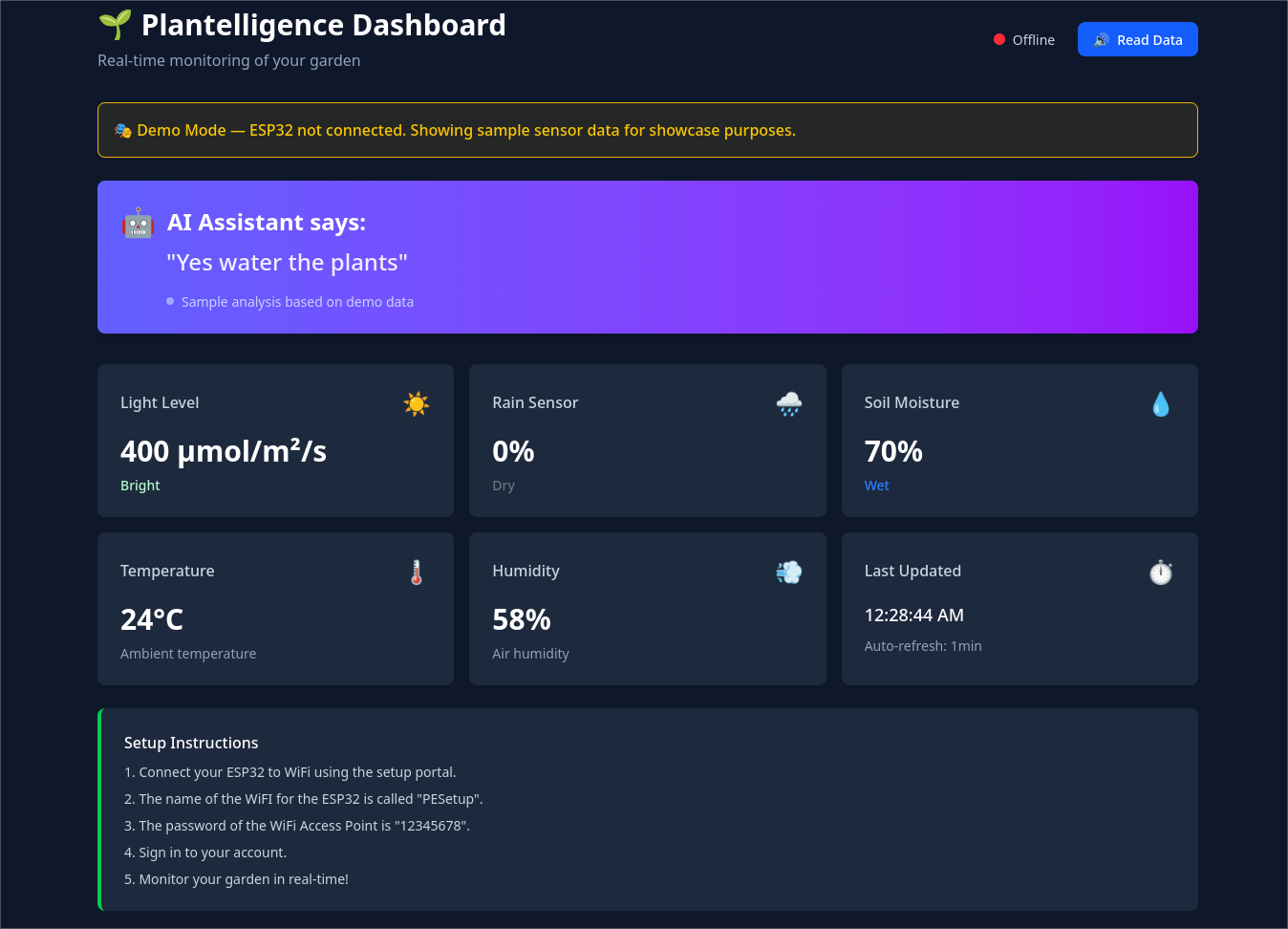This screenshot has height=929, width=1288.
Task: Click the 12:28:44 AM timestamp
Action: [x=914, y=616]
